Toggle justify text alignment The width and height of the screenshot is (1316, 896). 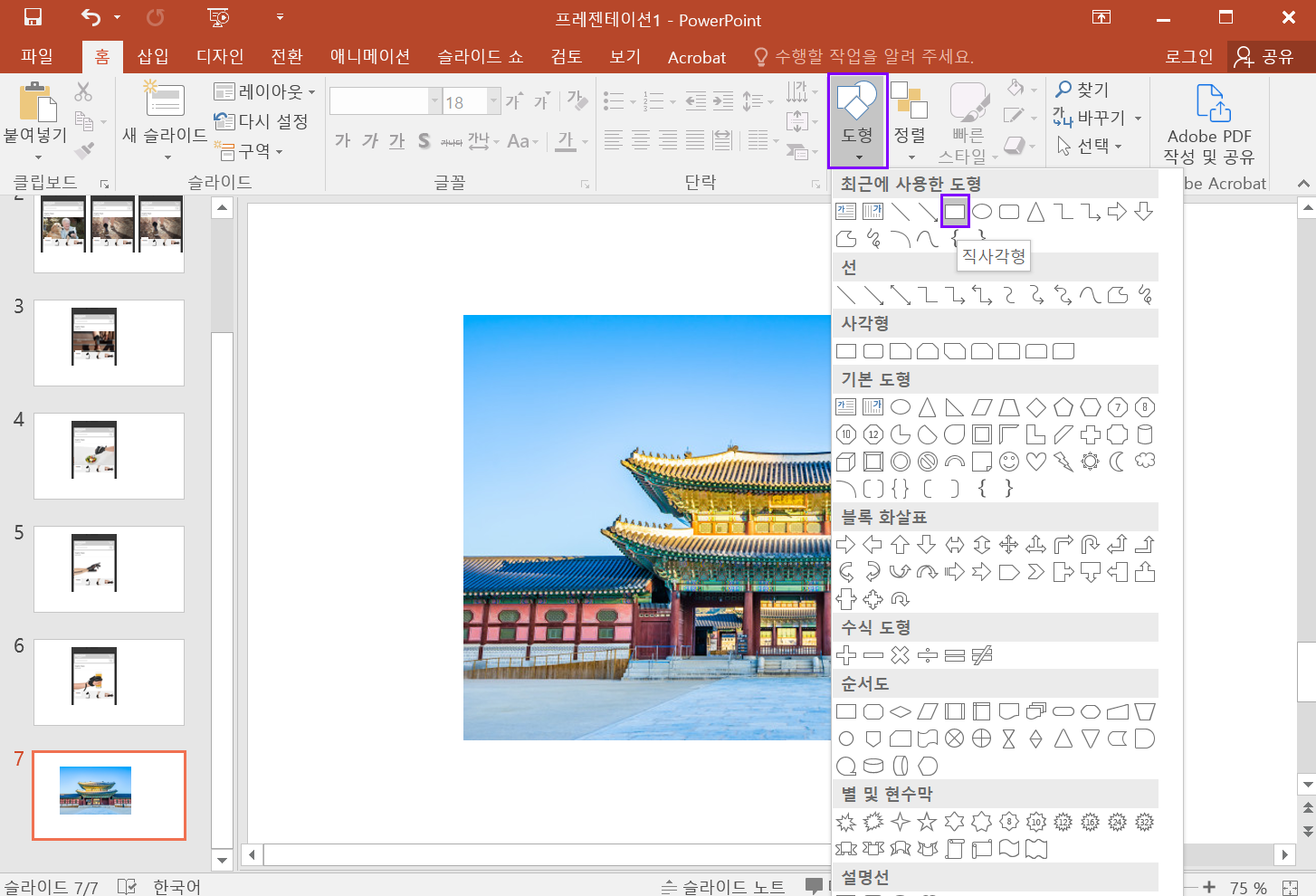click(x=695, y=140)
